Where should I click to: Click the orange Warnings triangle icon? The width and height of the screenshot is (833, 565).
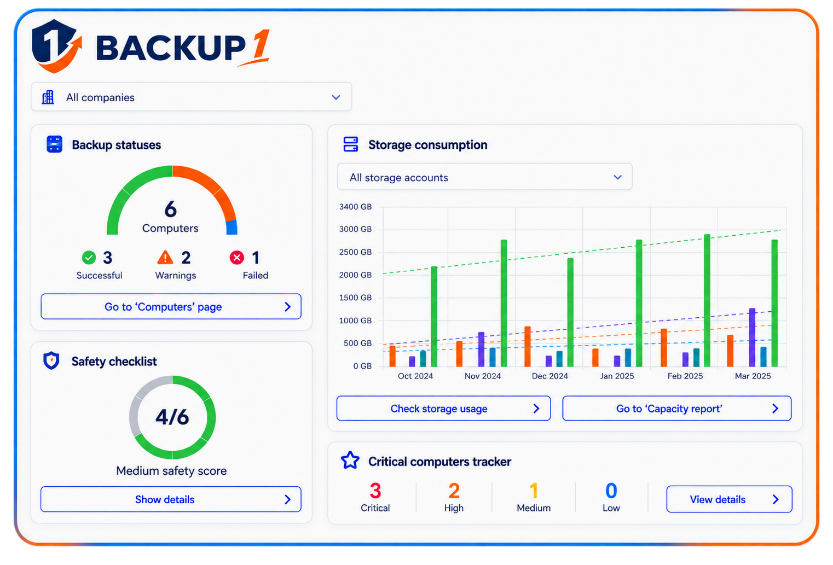point(165,257)
